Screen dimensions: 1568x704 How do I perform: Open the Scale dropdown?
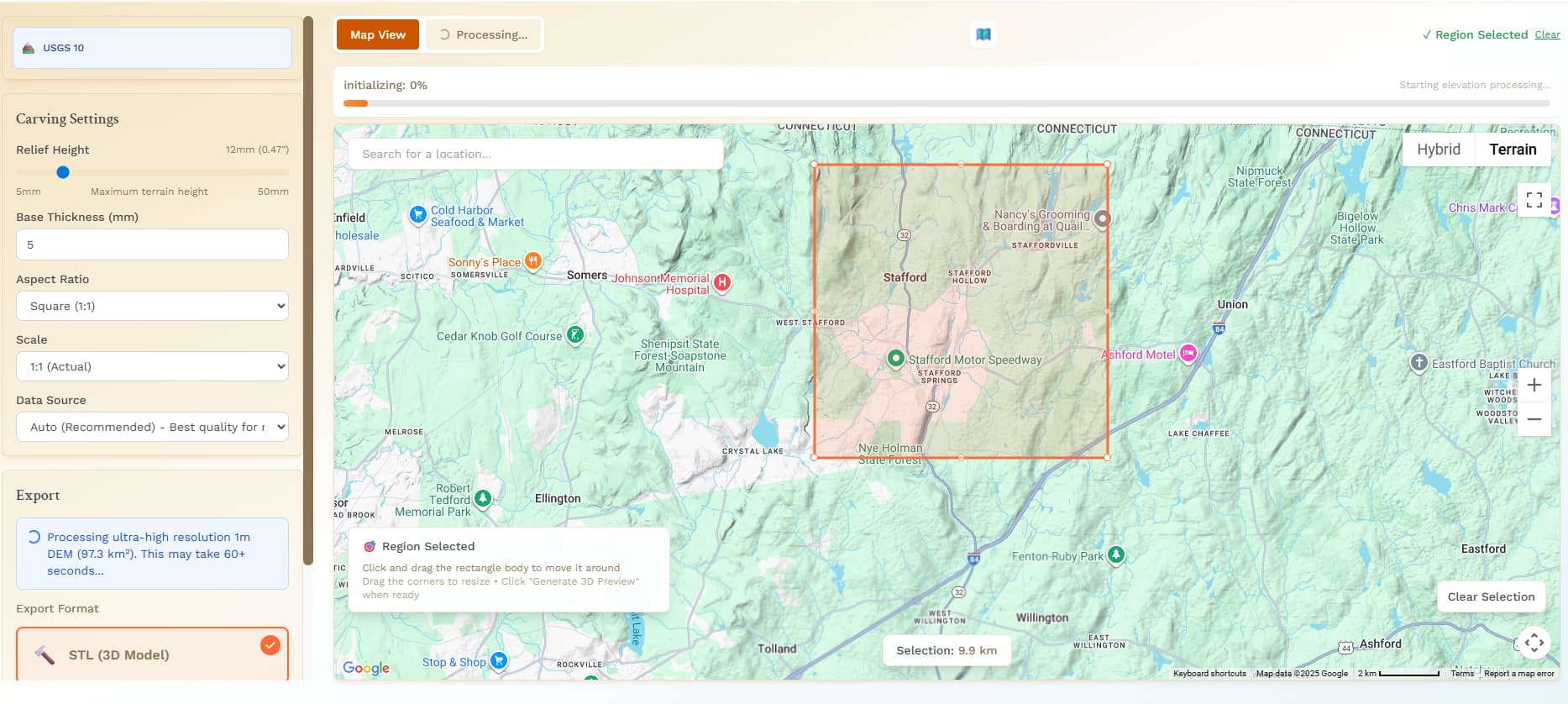[152, 366]
